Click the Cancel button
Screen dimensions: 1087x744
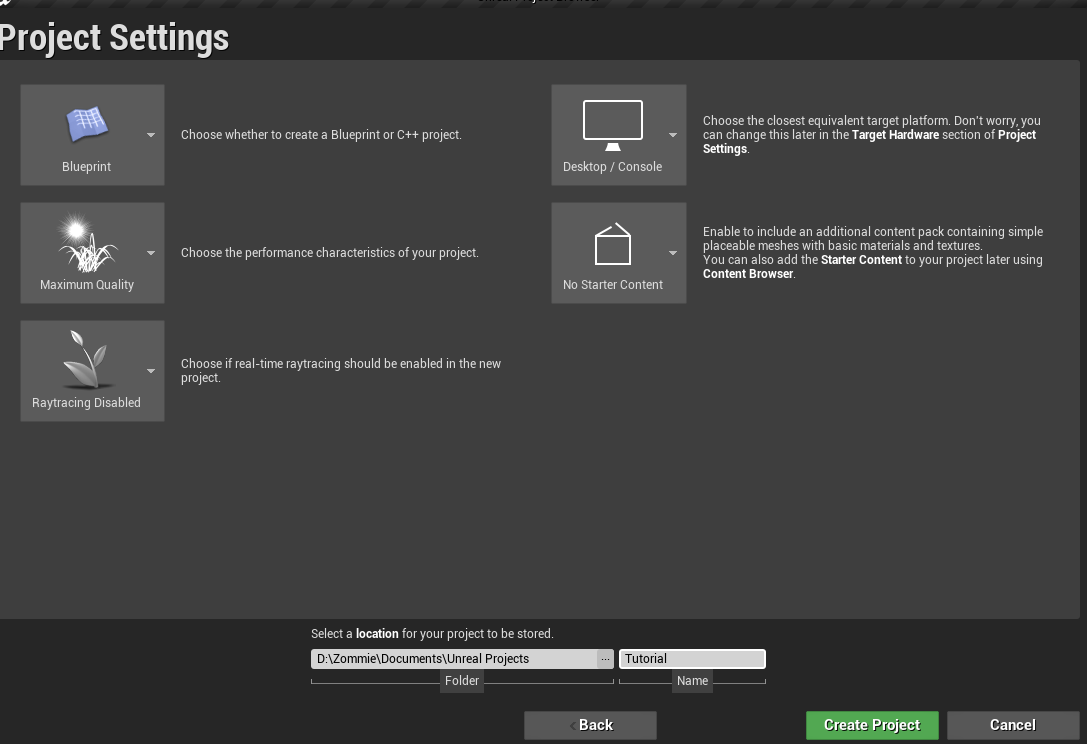(1013, 725)
